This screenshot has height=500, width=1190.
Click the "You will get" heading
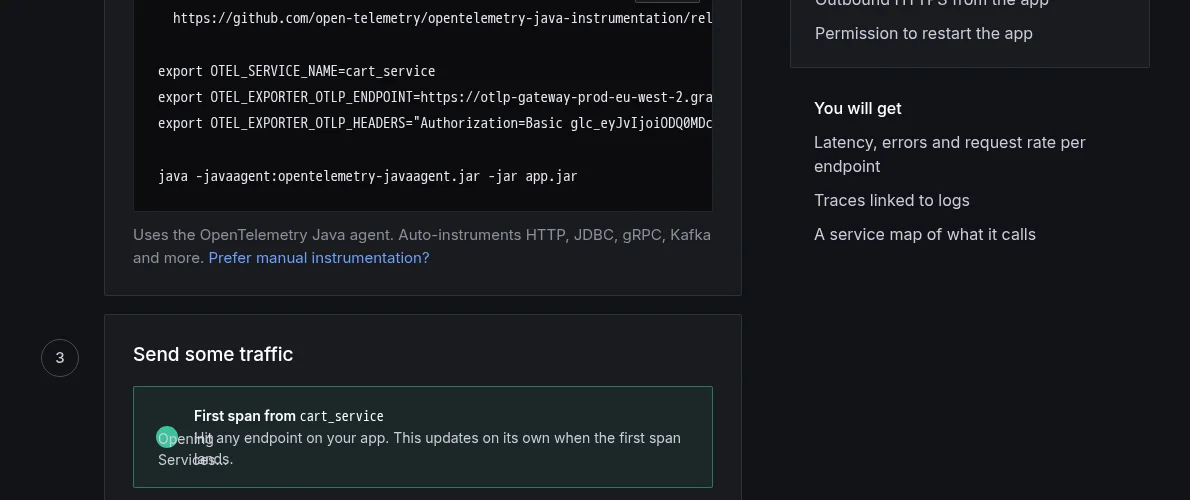[x=858, y=108]
